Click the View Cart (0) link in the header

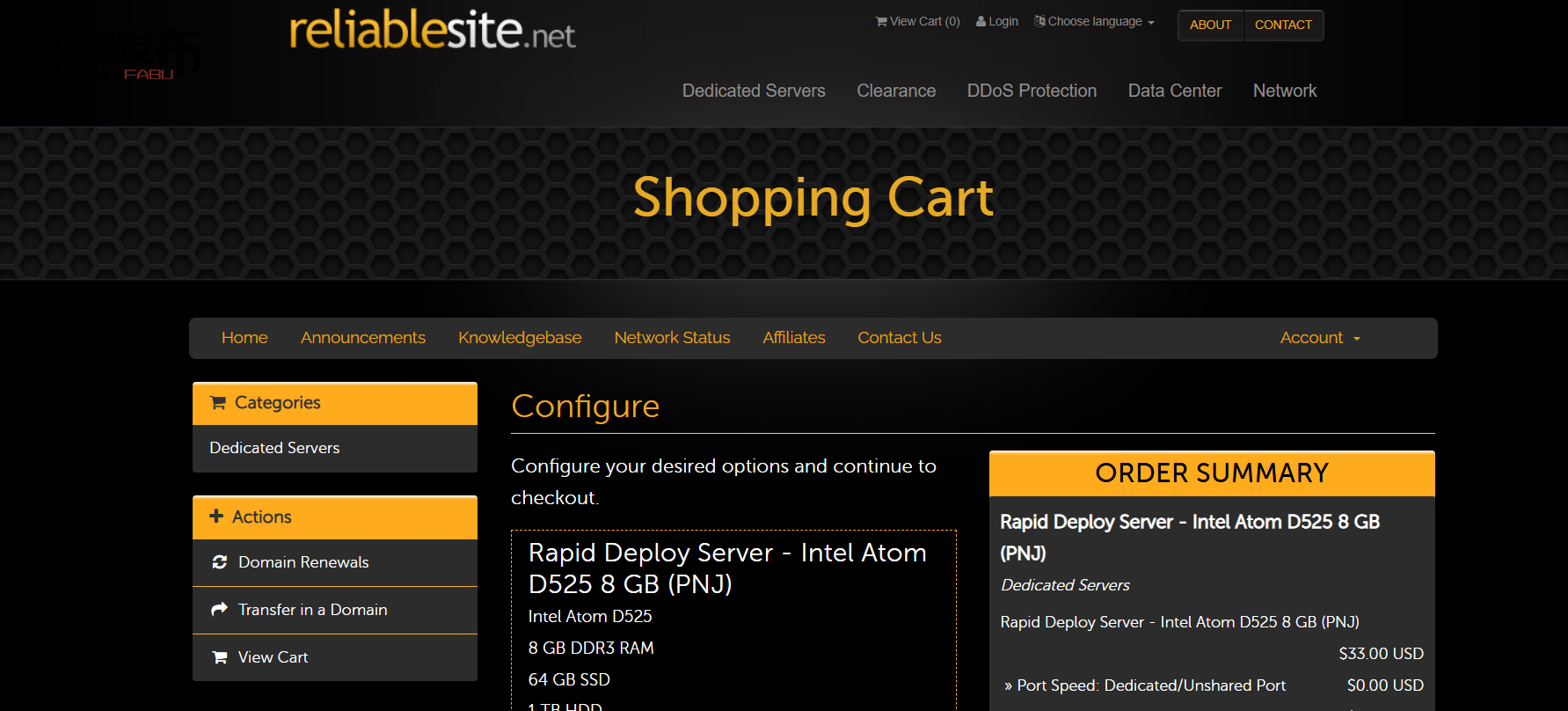coord(917,22)
